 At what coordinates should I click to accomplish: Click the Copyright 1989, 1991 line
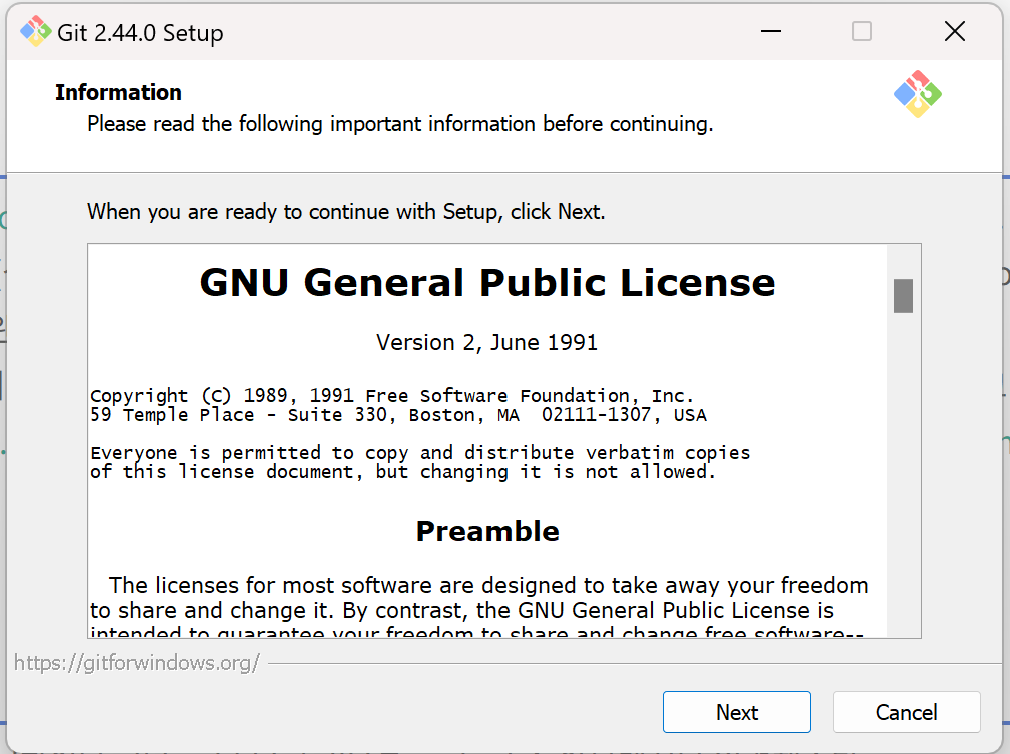[392, 395]
